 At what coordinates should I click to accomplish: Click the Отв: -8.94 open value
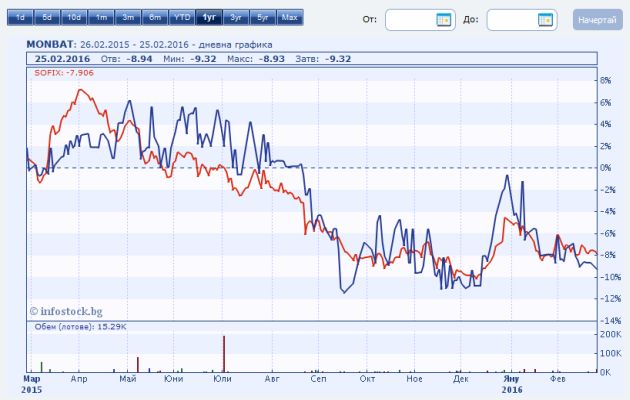[x=127, y=59]
